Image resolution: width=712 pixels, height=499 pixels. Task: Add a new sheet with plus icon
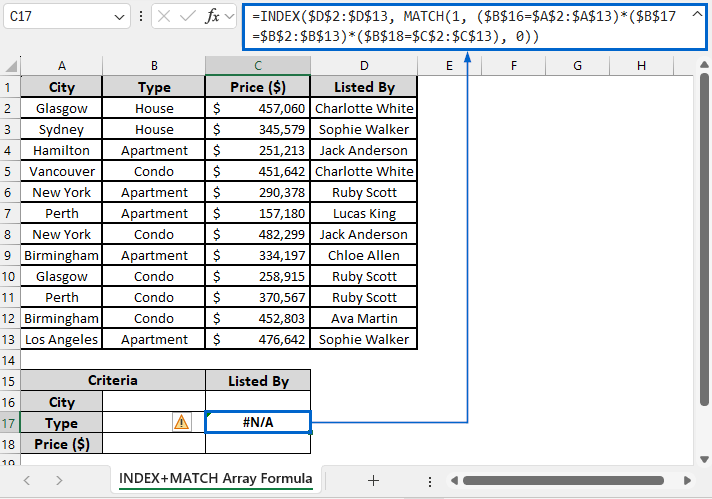[x=373, y=480]
